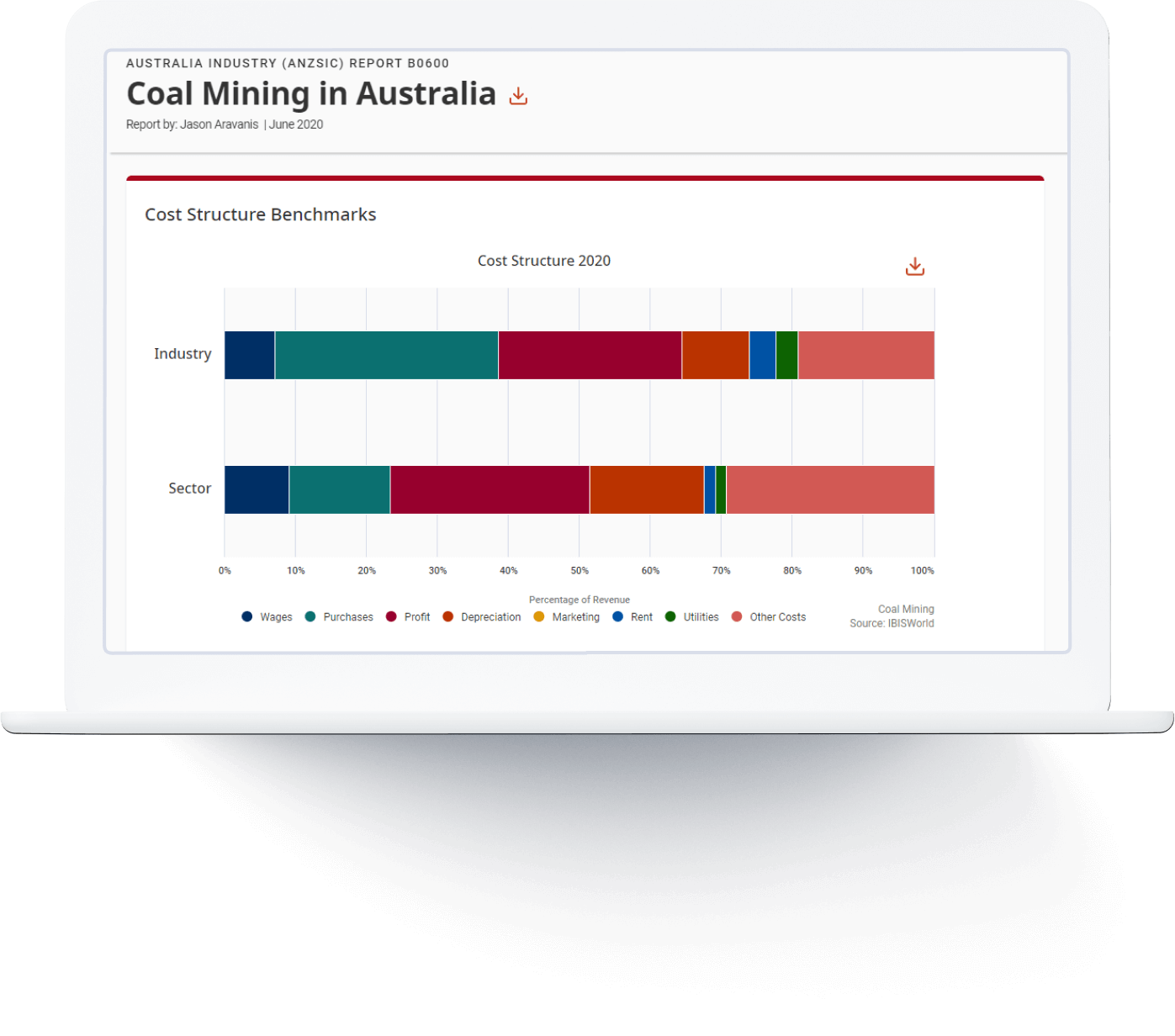
Task: Click the Sector bar's Other Costs segment
Action: tap(829, 489)
